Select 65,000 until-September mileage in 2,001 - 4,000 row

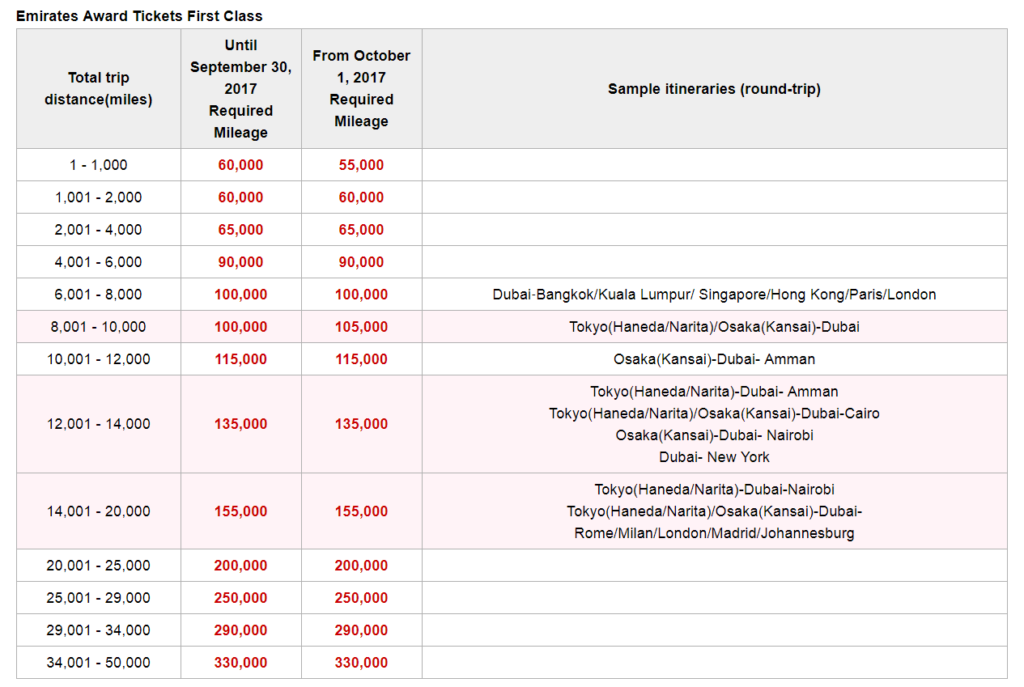pyautogui.click(x=241, y=230)
